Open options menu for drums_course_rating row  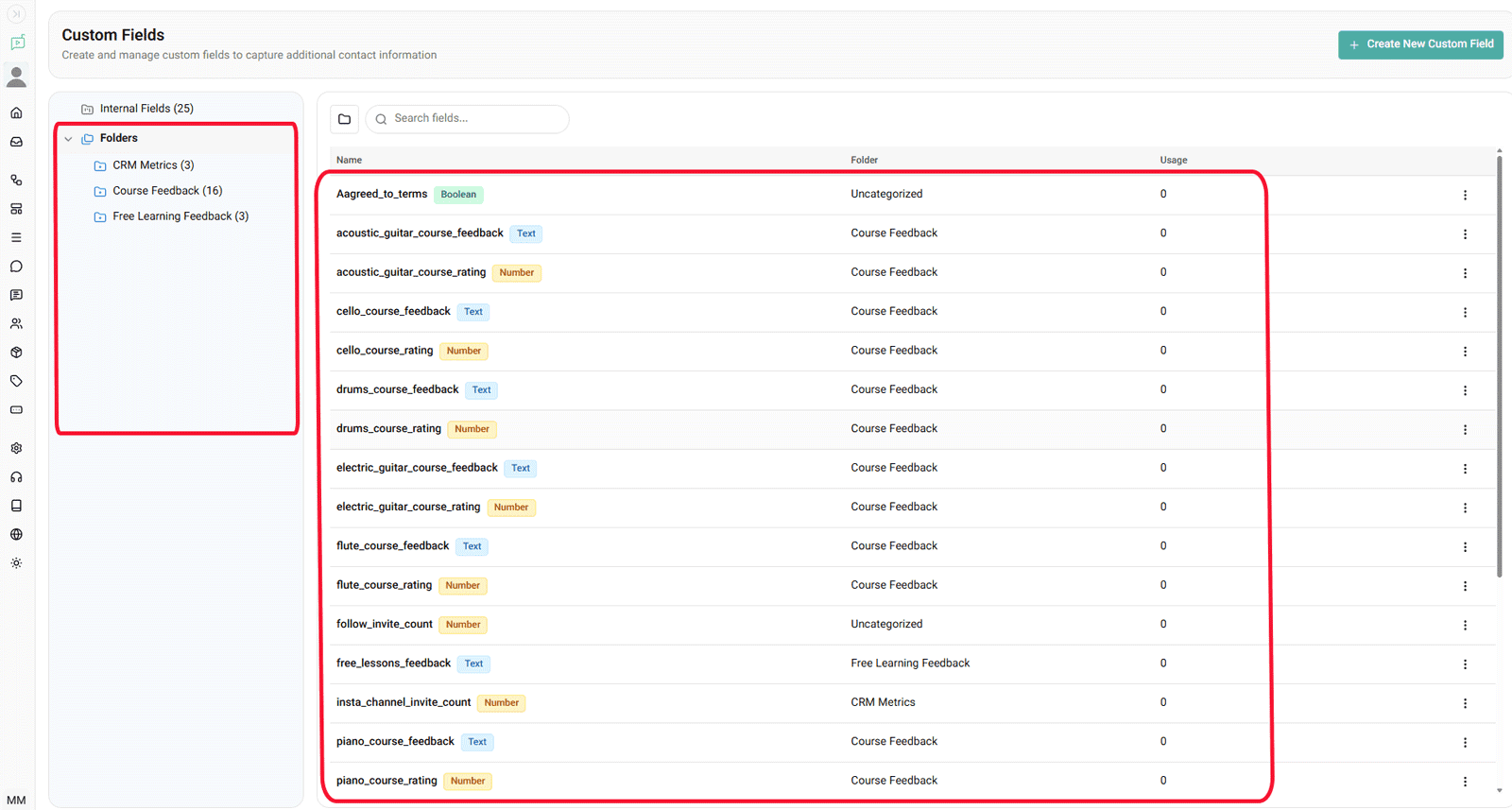(x=1465, y=430)
